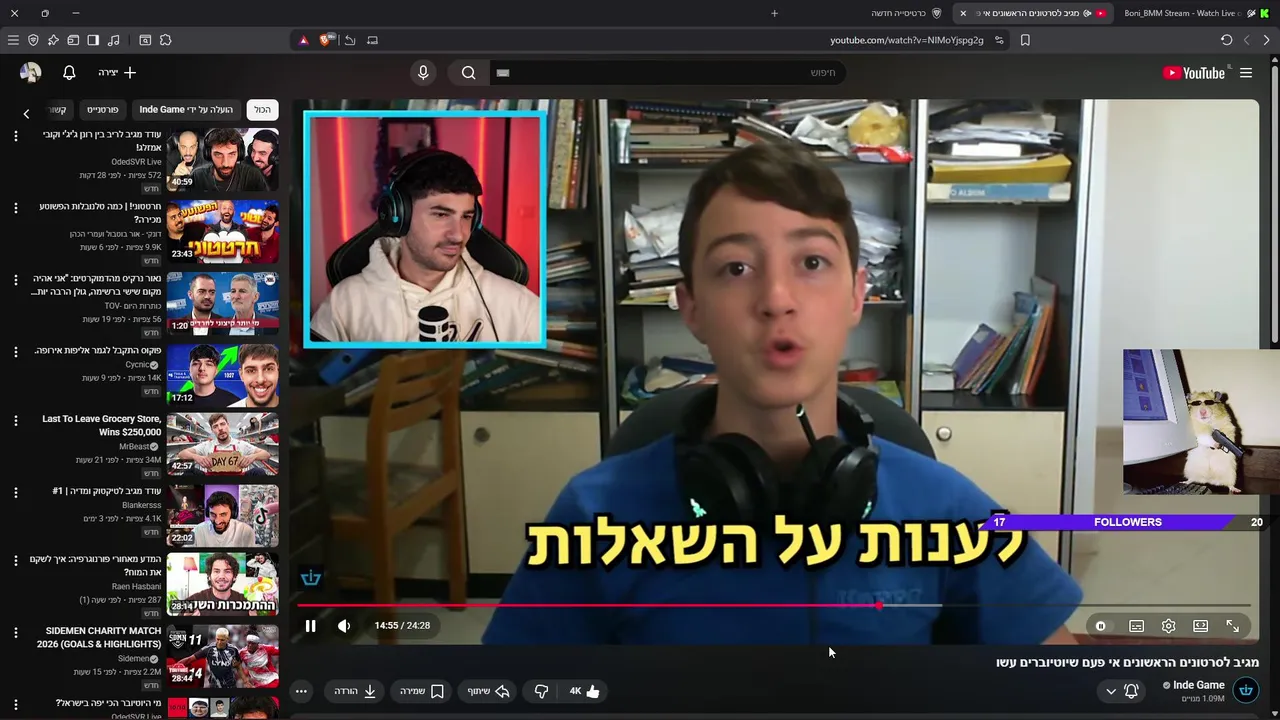Click the שמירה save button
Viewport: 1280px width, 720px height.
pos(421,691)
